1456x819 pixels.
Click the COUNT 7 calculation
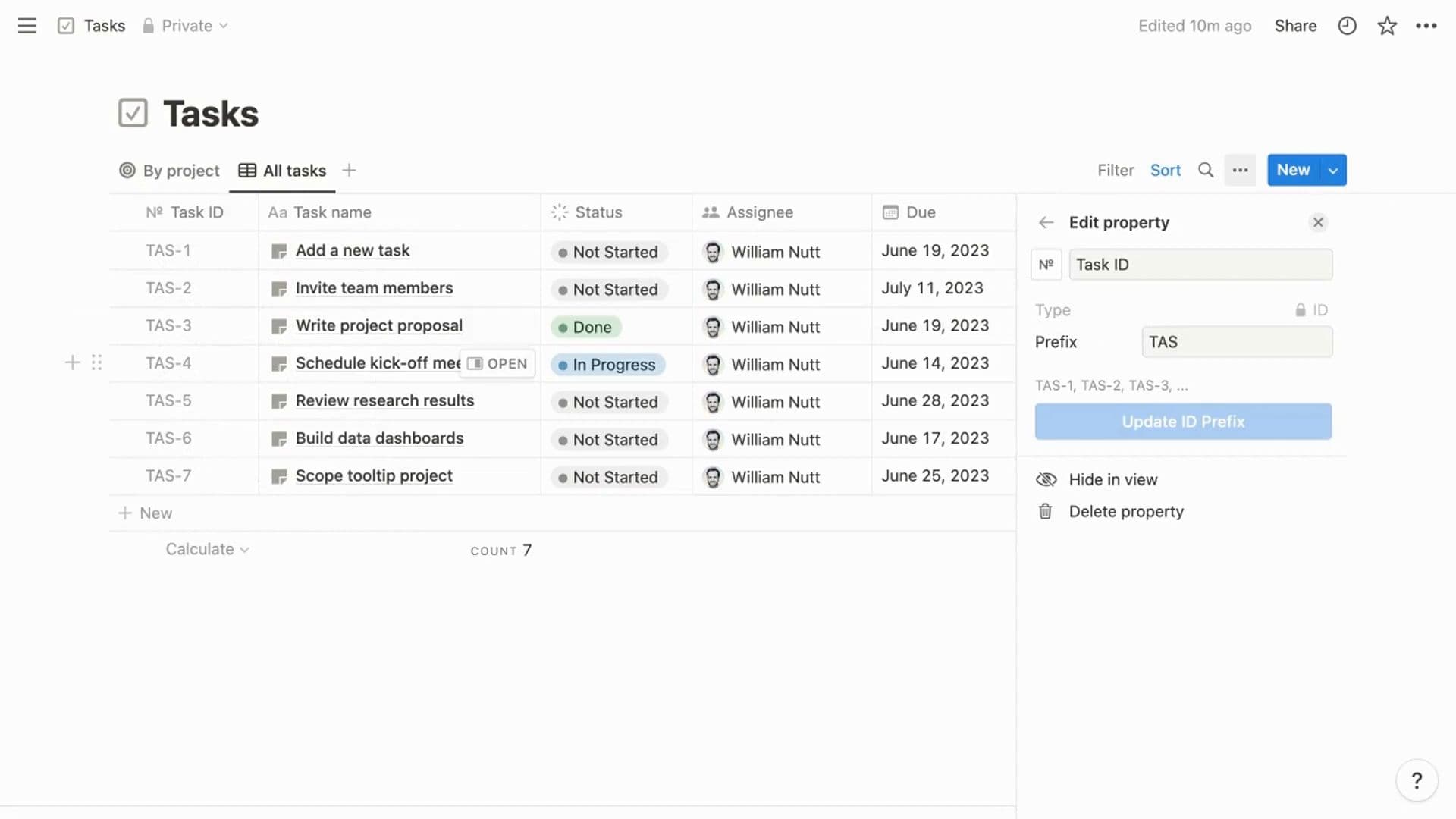500,550
